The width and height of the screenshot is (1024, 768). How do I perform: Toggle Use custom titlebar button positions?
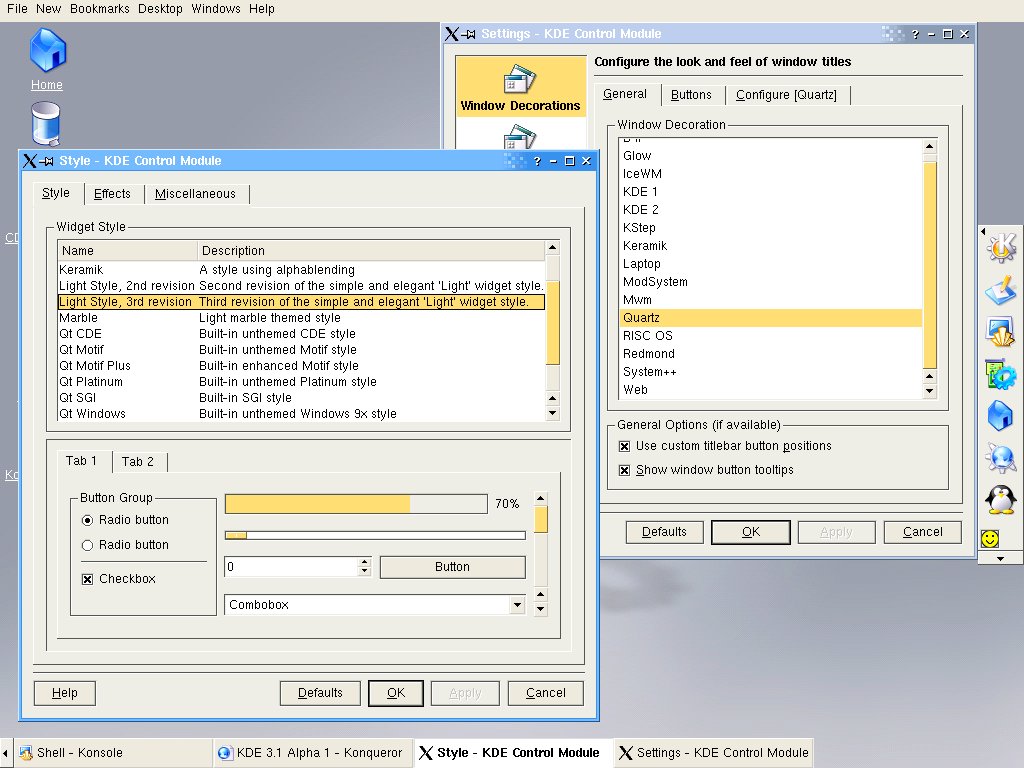pos(624,446)
